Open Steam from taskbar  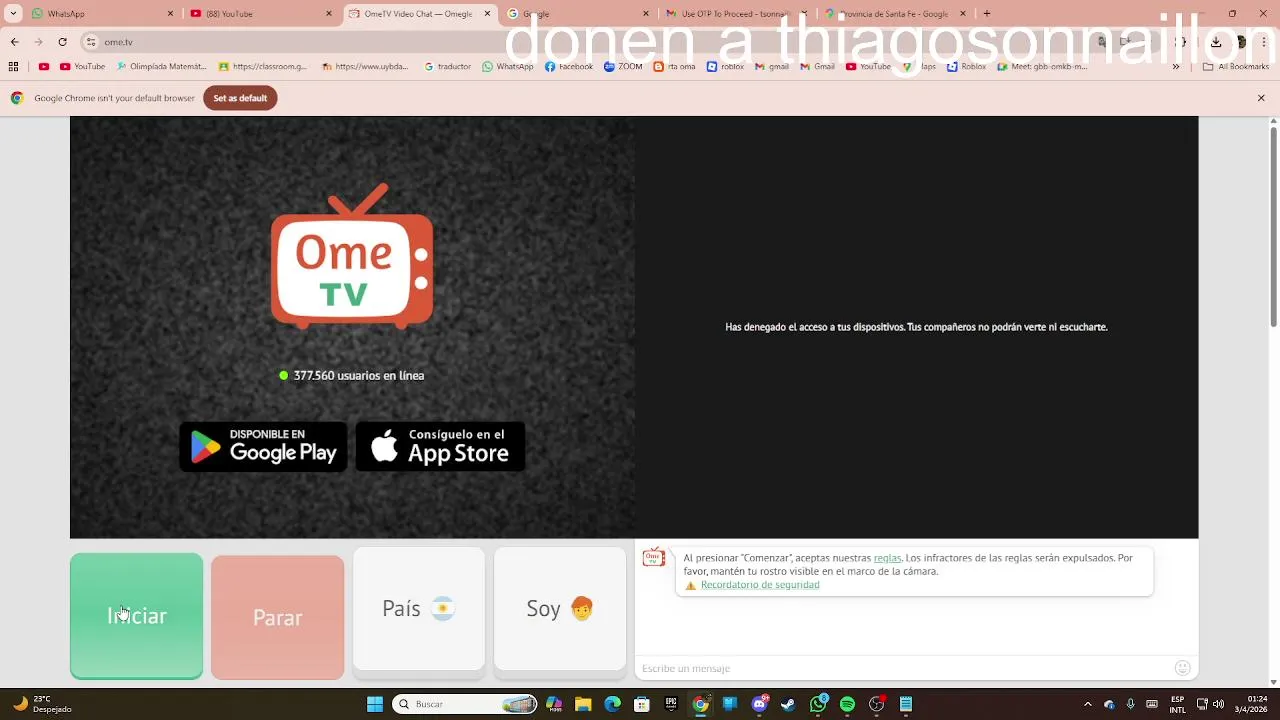coord(788,704)
